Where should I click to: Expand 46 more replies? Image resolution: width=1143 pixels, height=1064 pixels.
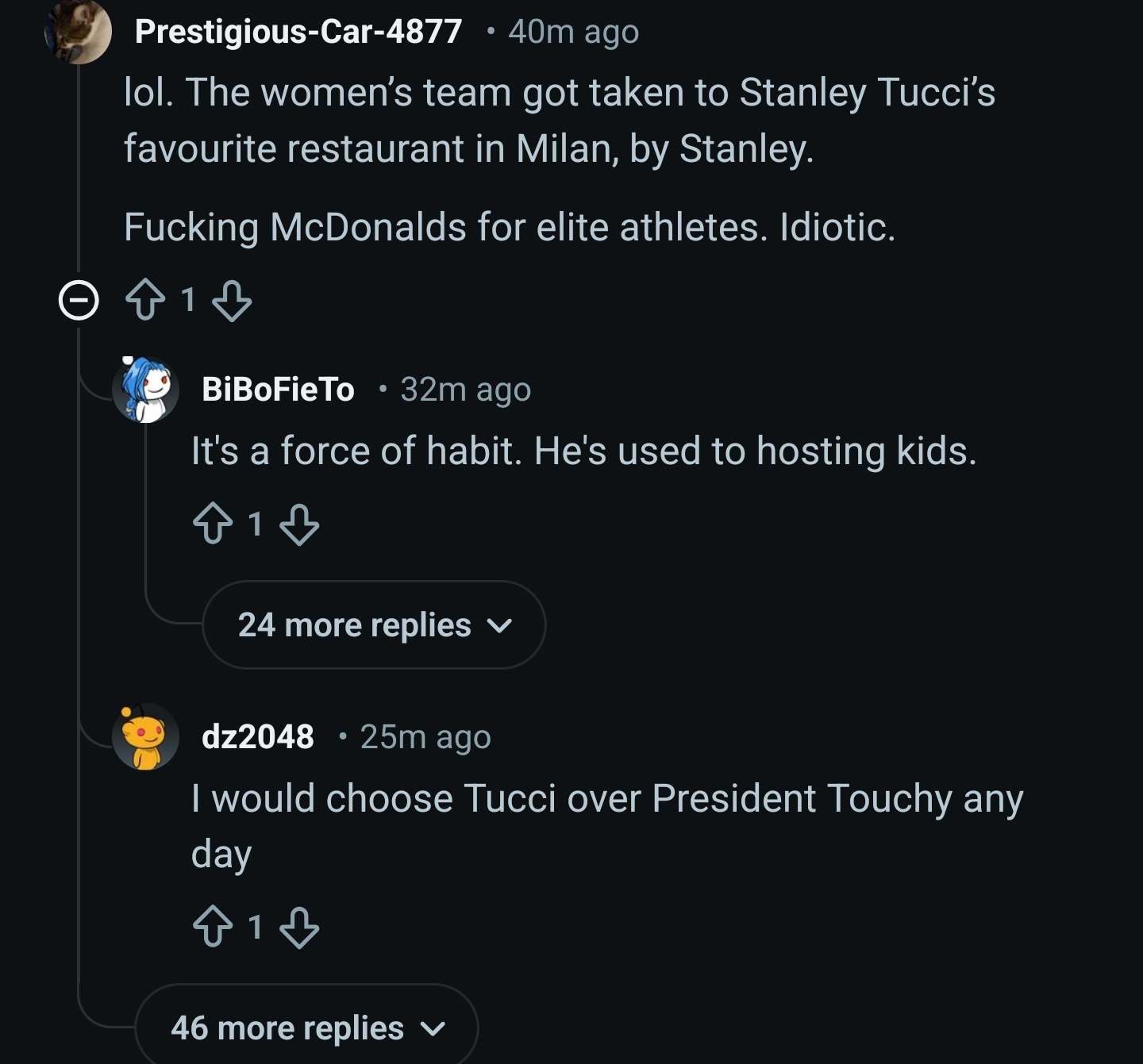(287, 1028)
